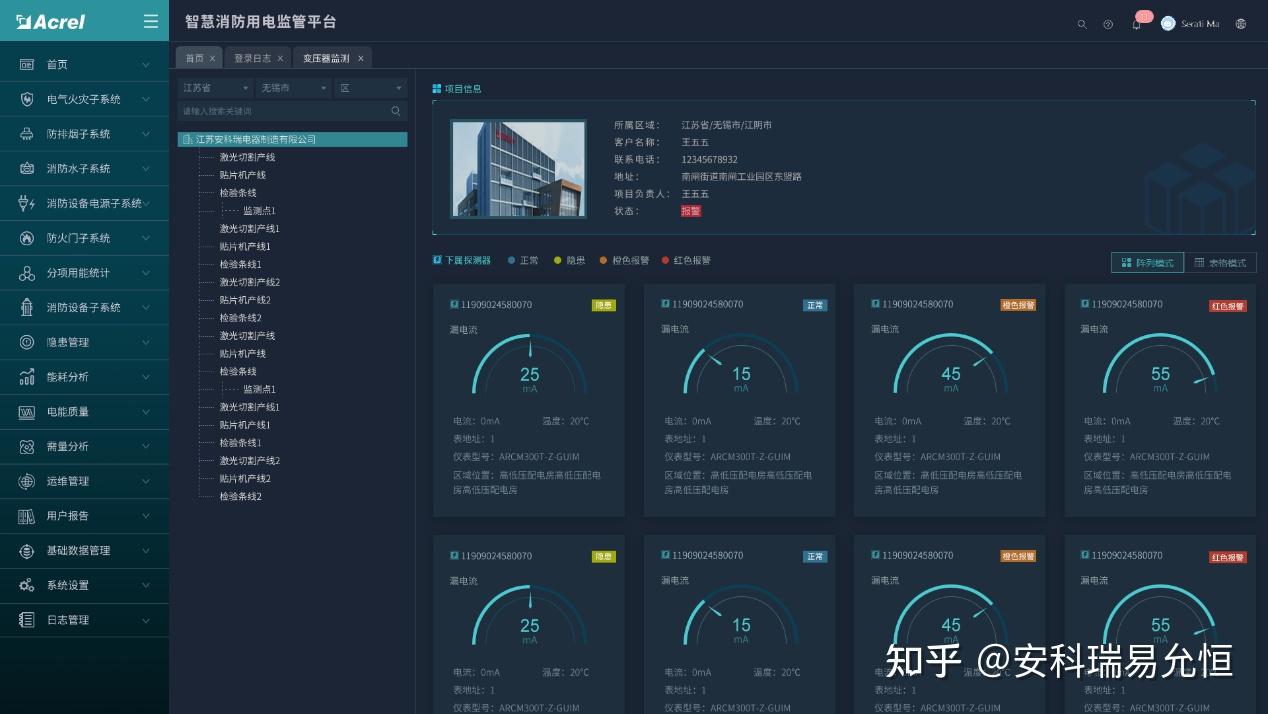Viewport: 1268px width, 714px height.
Task: Click the Acrel logo
Action: (51, 21)
